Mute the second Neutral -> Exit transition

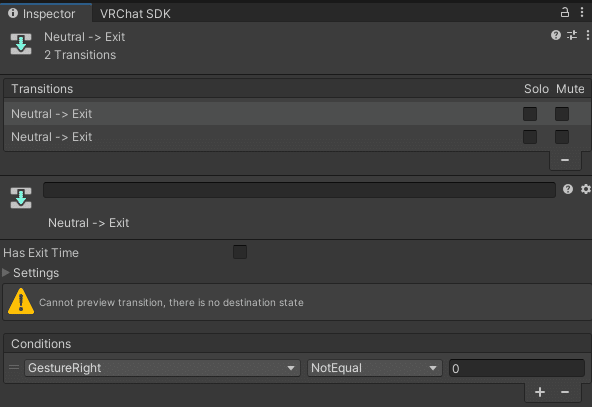click(x=562, y=137)
